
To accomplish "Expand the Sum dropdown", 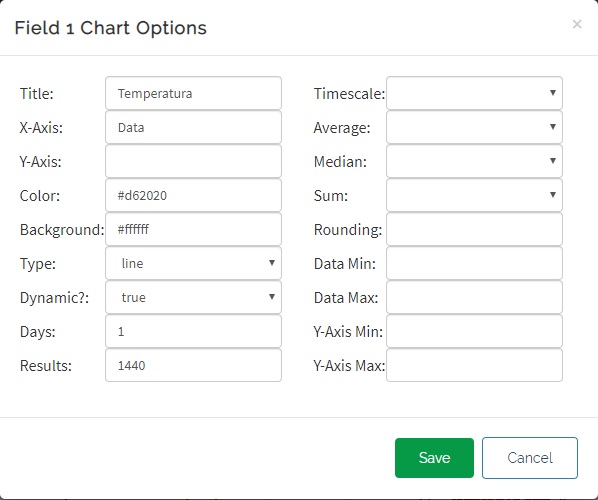I will [x=474, y=195].
